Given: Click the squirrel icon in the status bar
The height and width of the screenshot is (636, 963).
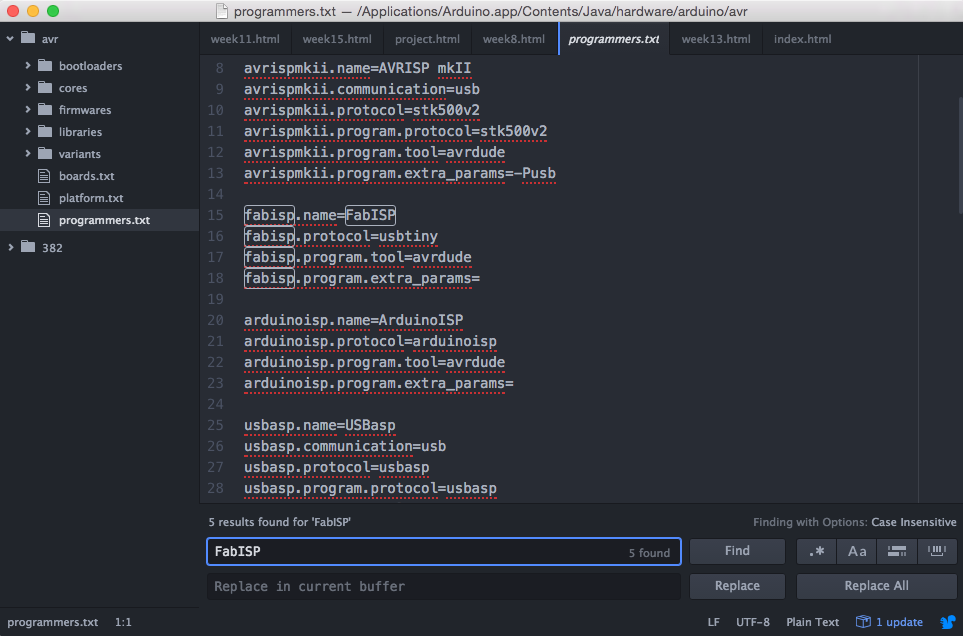Looking at the screenshot, I should click(948, 622).
